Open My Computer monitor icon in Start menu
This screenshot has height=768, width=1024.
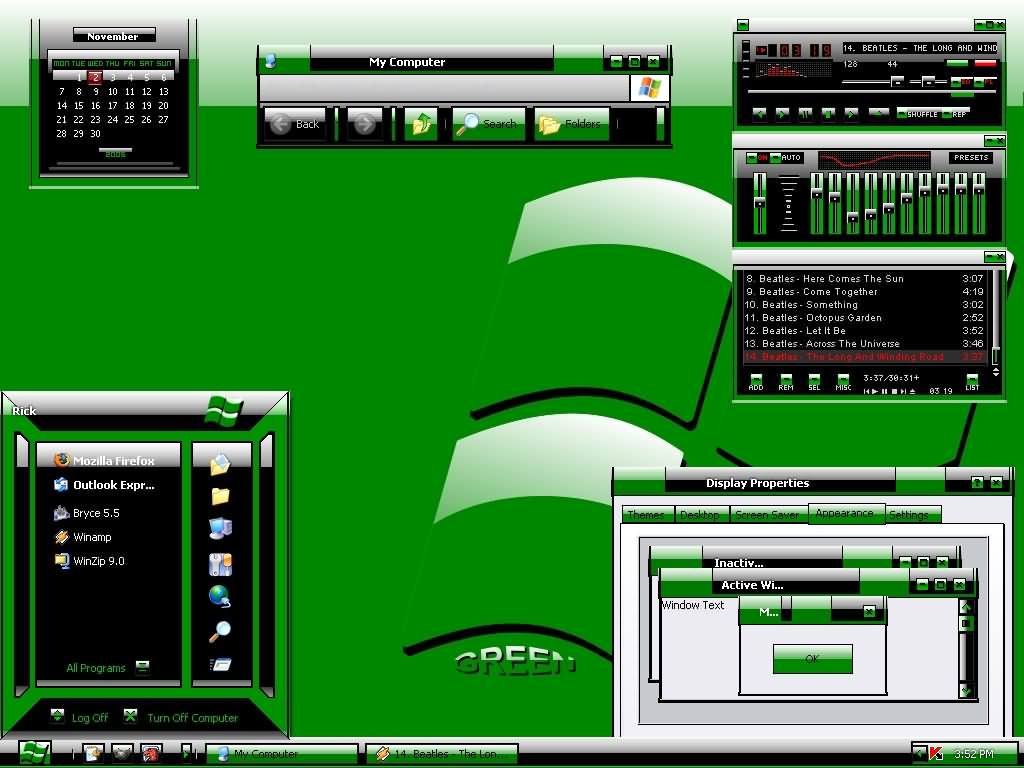coord(221,528)
